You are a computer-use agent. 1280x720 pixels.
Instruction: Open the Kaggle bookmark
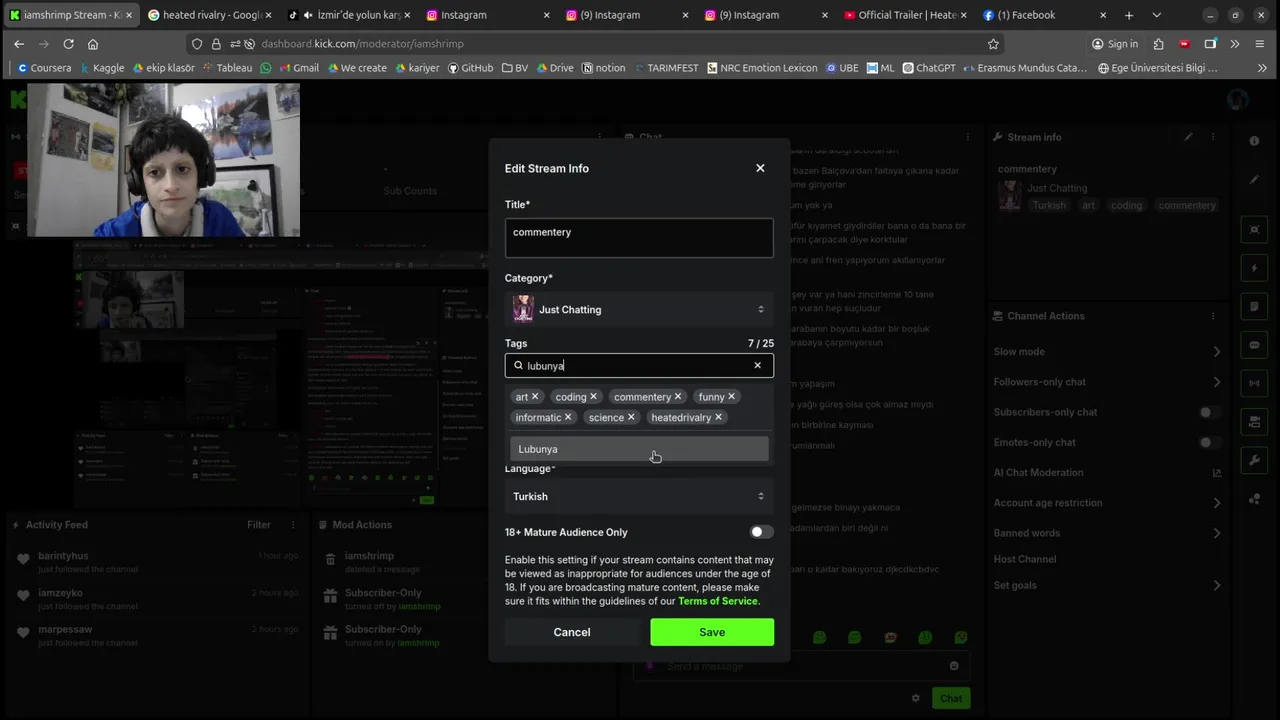(x=101, y=68)
